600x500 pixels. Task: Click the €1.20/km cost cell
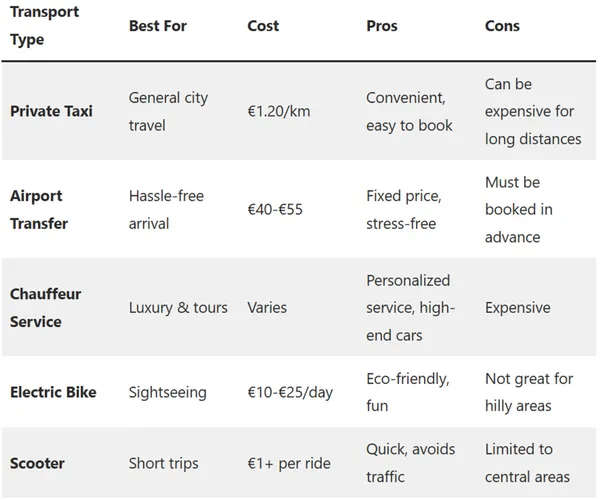click(x=279, y=111)
